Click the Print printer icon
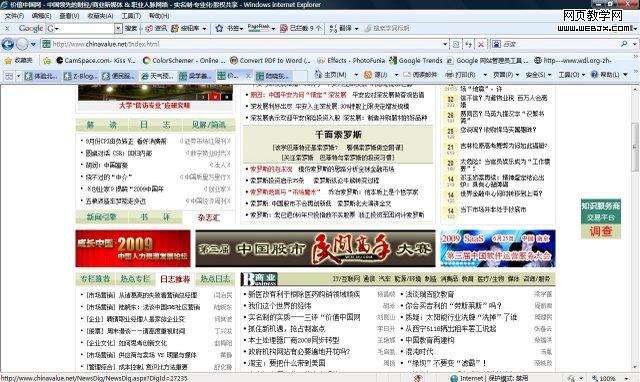This screenshot has height=382, width=640. click(x=449, y=75)
